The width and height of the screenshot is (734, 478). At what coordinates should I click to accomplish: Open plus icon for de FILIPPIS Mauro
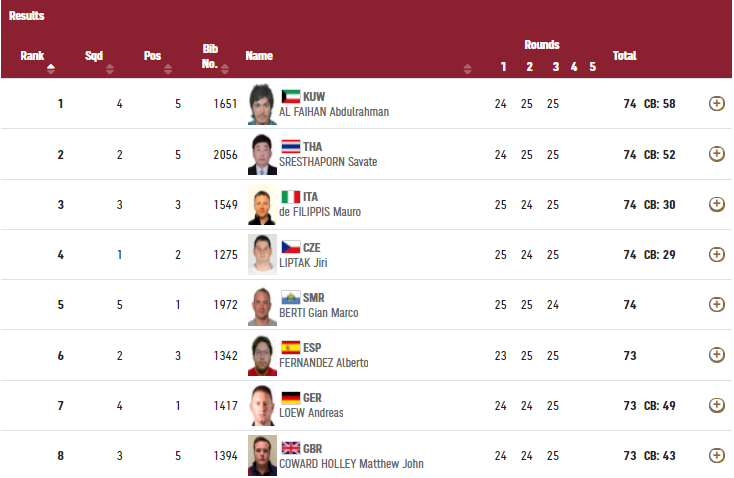pyautogui.click(x=716, y=204)
